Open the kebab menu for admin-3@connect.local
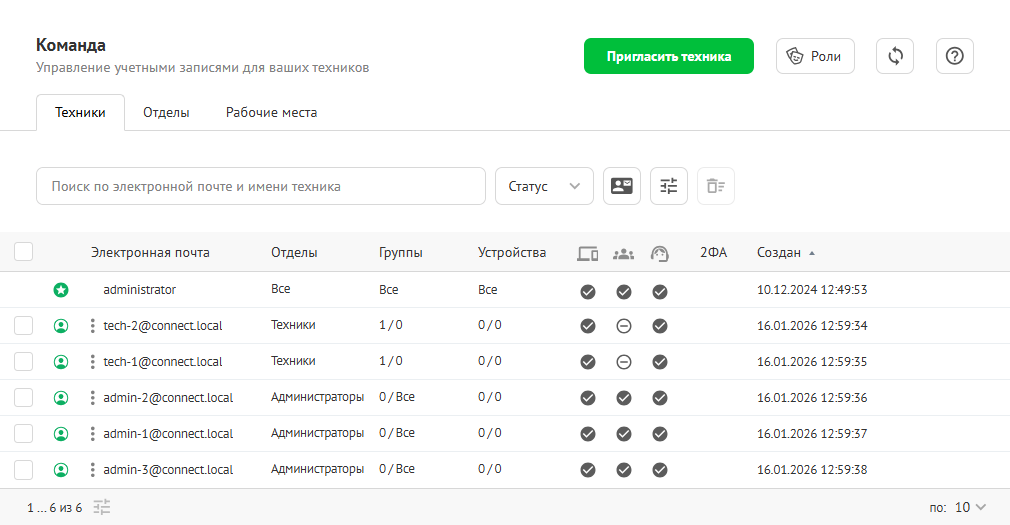The height and width of the screenshot is (525, 1010). (93, 470)
